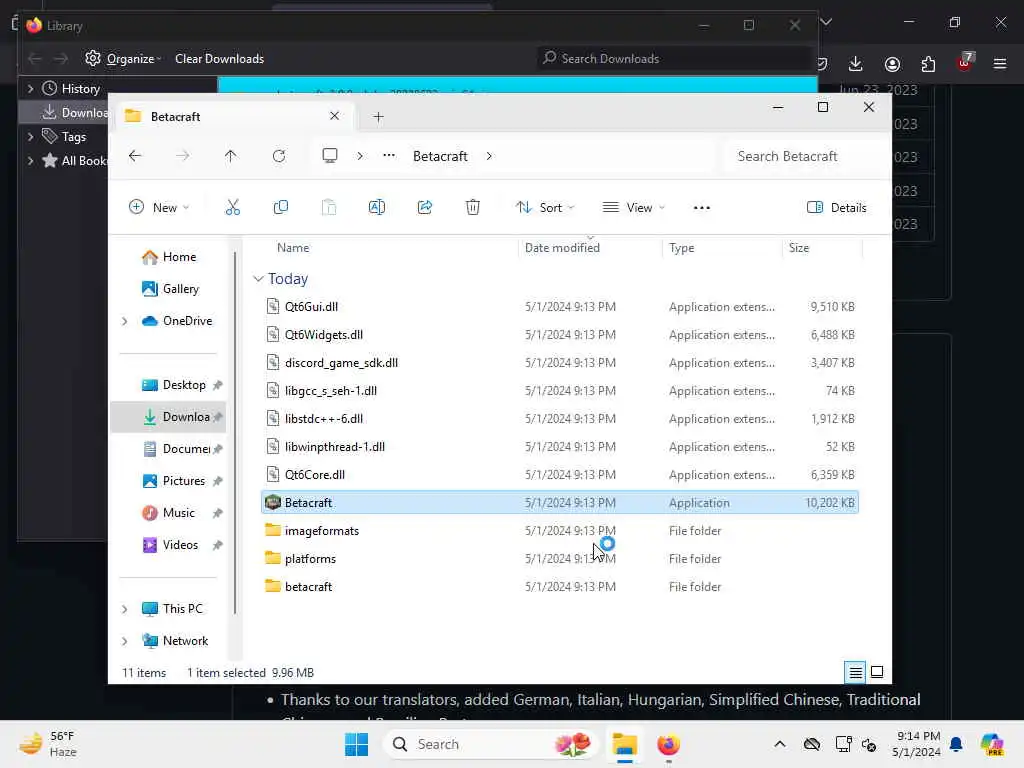Click the Delete trash icon in Explorer toolbar
The width and height of the screenshot is (1024, 768).
(473, 208)
